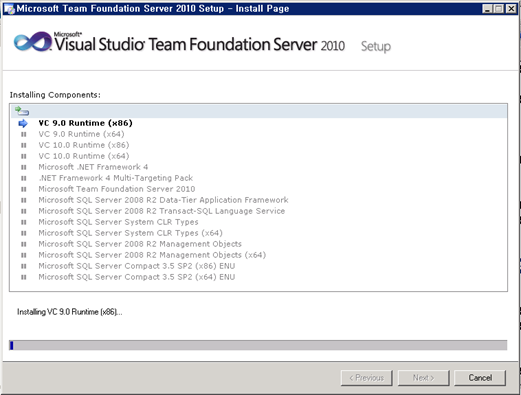The image size is (521, 395).
Task: Click the setup window title bar icon
Action: click(x=9, y=9)
